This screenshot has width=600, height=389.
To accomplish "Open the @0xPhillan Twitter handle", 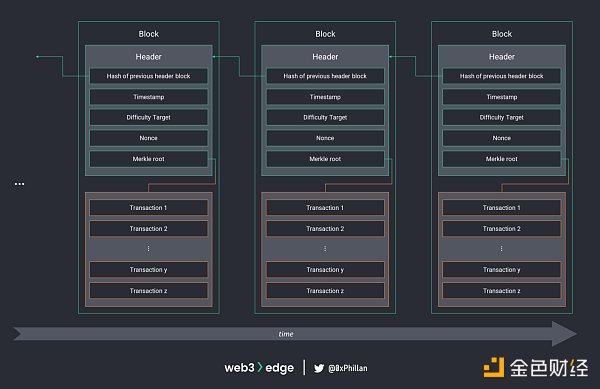I will point(348,368).
